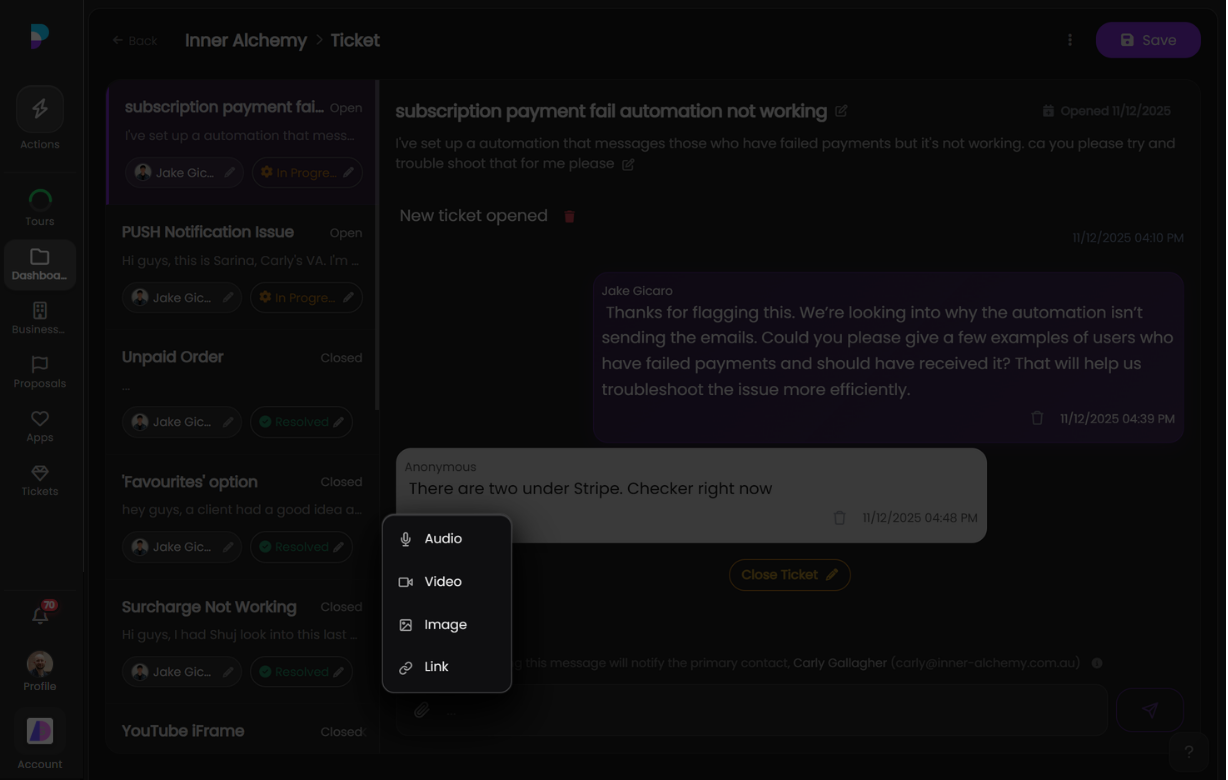Edit the 'In Progress' status of the PUSH Notification ticket
The height and width of the screenshot is (780, 1228).
point(347,297)
